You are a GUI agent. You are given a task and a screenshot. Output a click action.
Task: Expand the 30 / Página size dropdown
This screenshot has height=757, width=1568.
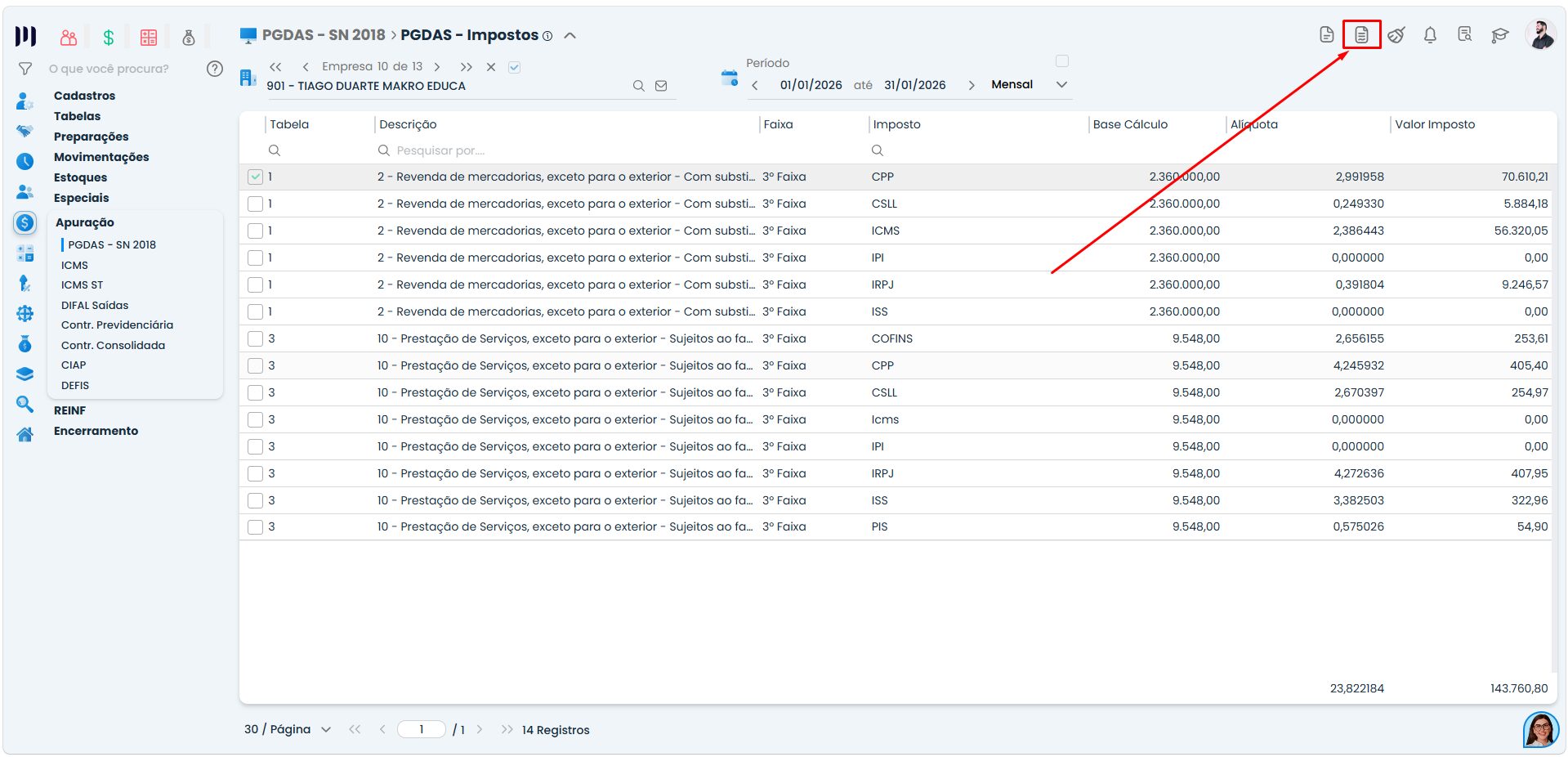pyautogui.click(x=288, y=729)
